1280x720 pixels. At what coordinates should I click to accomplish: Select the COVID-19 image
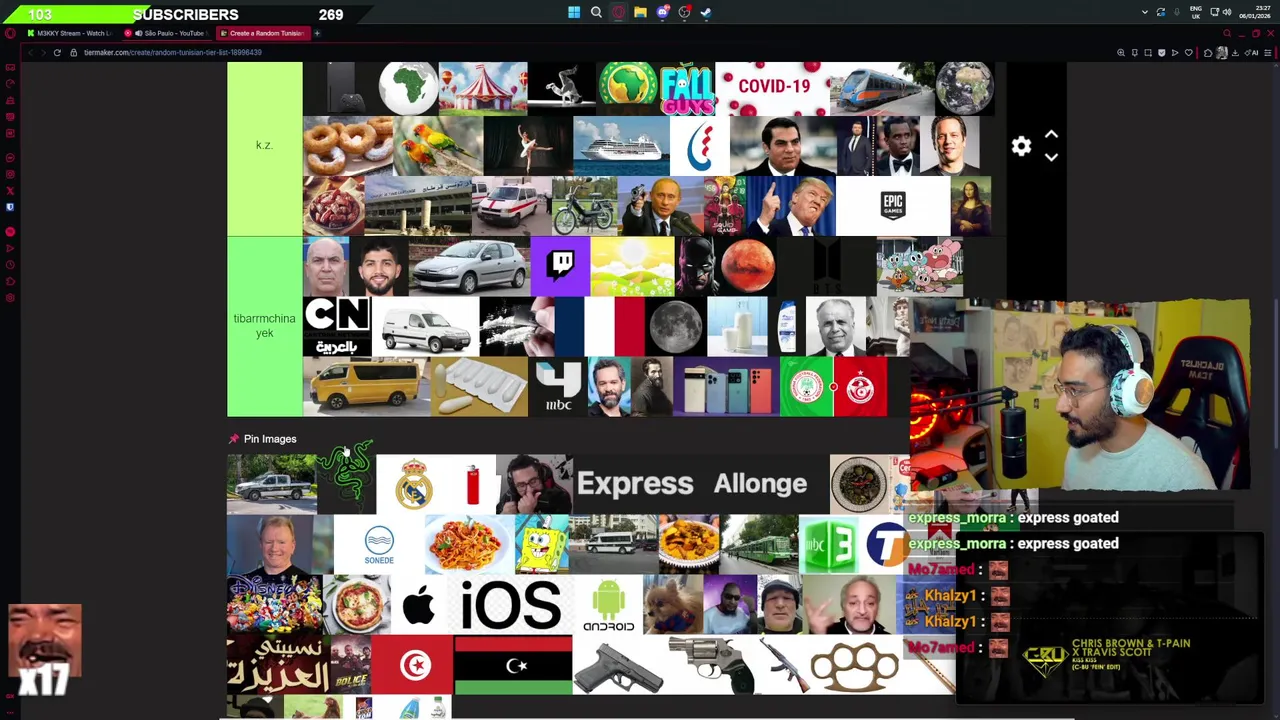773,88
